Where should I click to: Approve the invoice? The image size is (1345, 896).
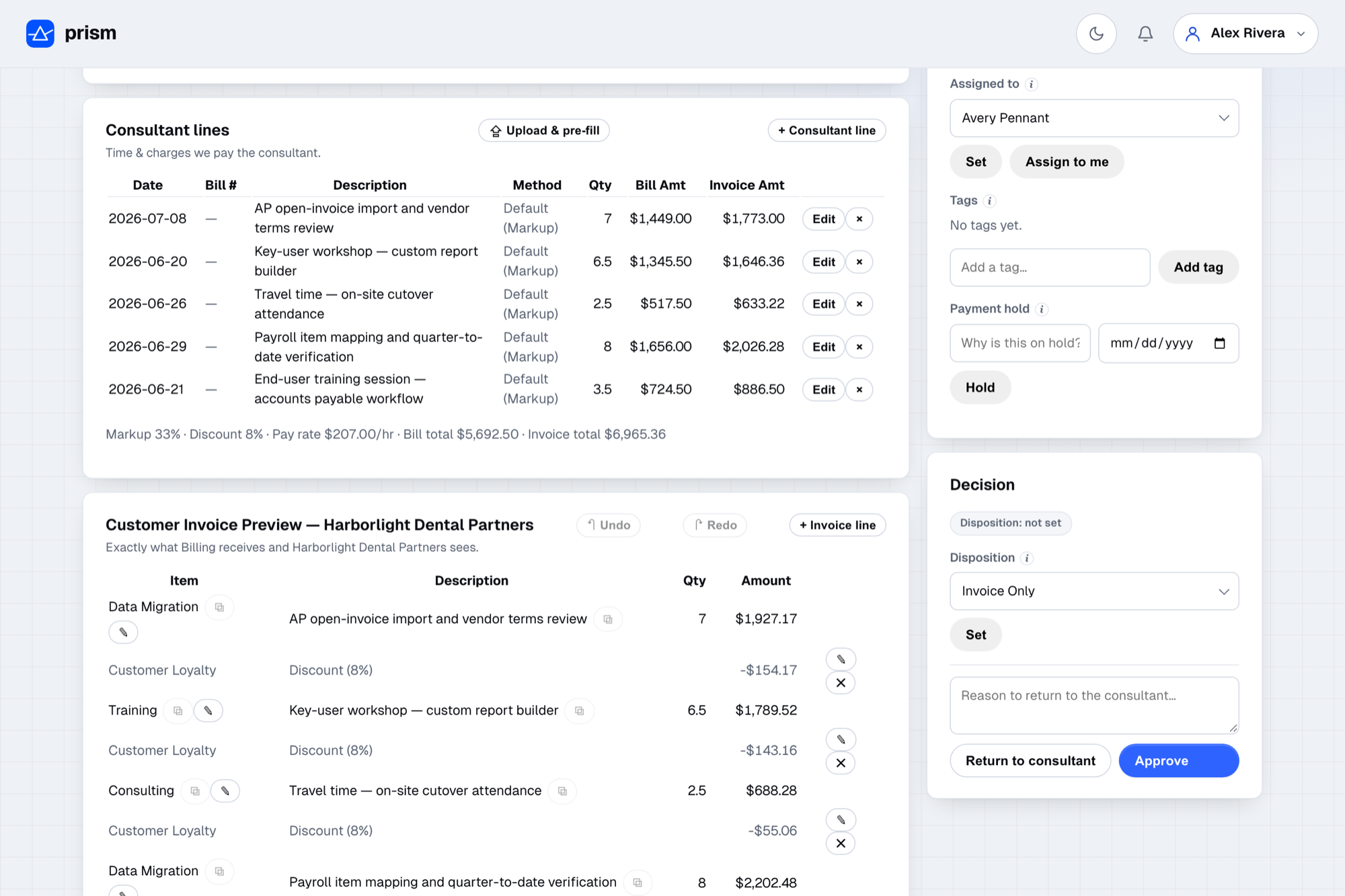[1178, 761]
